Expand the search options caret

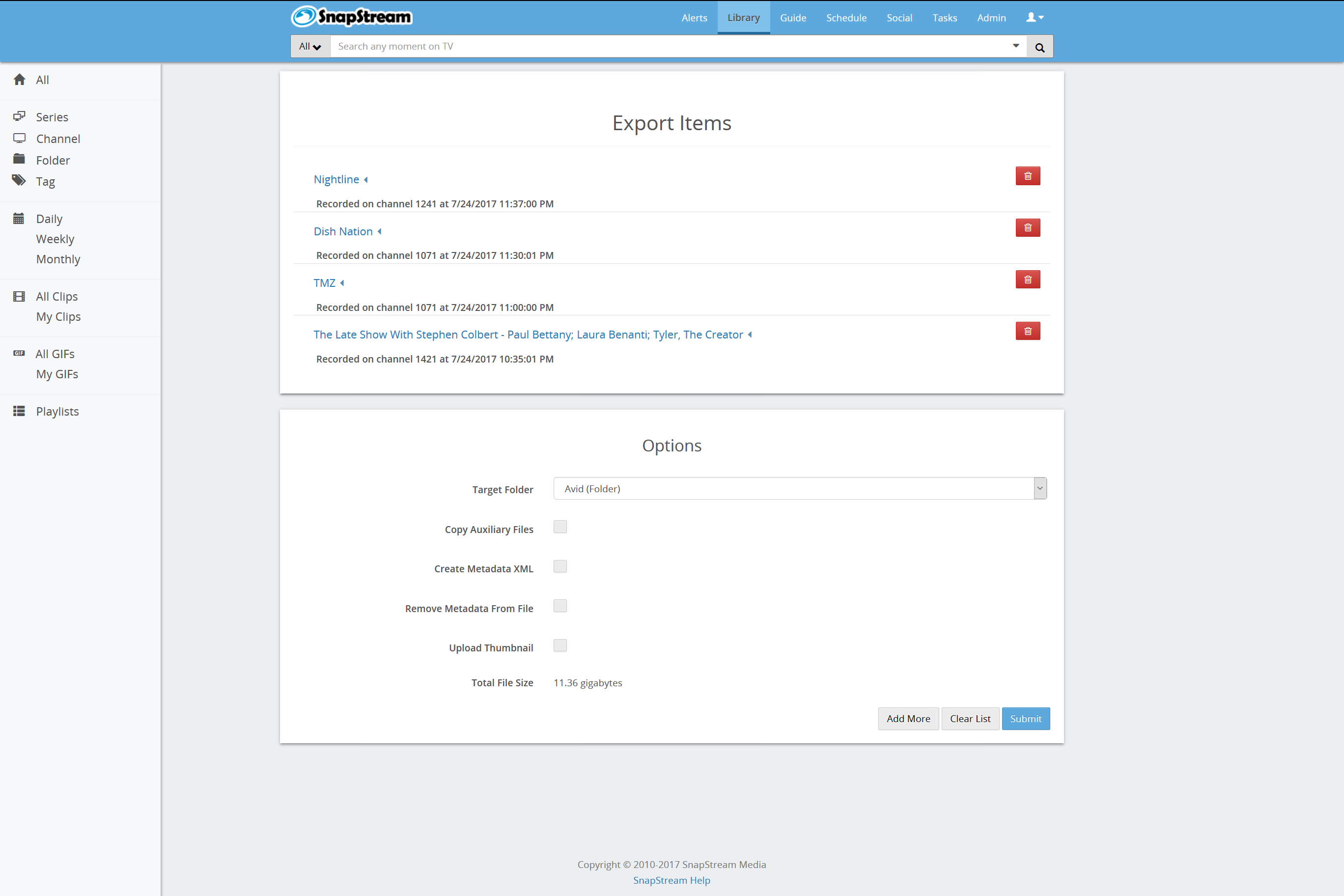tap(1016, 46)
